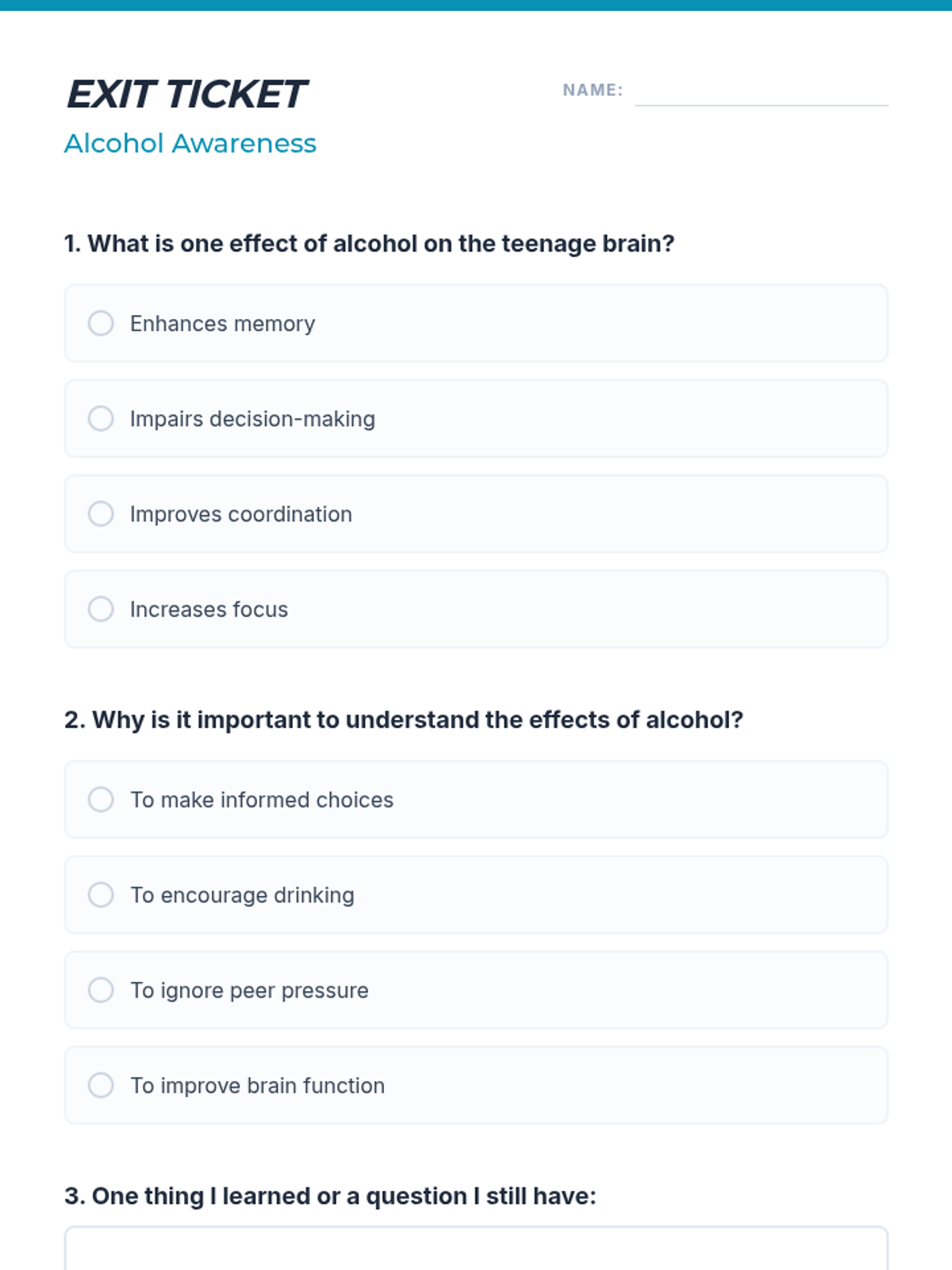The image size is (952, 1270).
Task: Click the question 2 heading about understanding alcohol
Action: pyautogui.click(x=404, y=720)
